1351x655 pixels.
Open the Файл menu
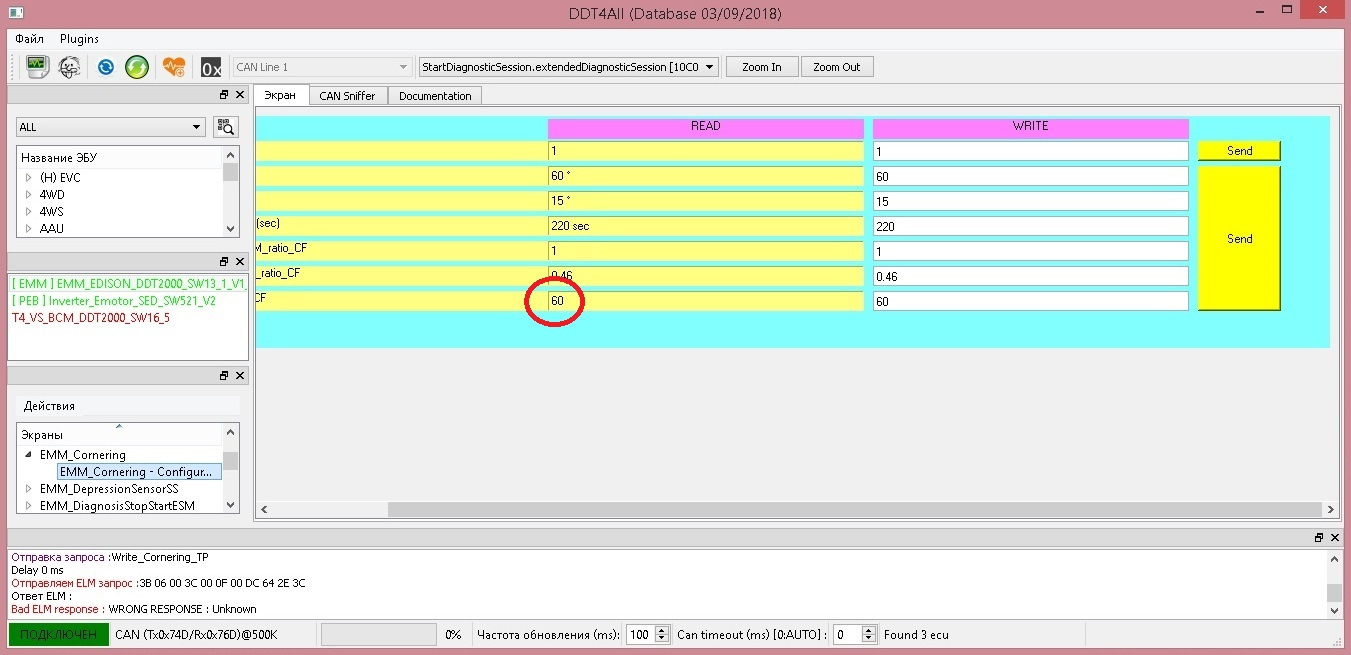pos(29,38)
